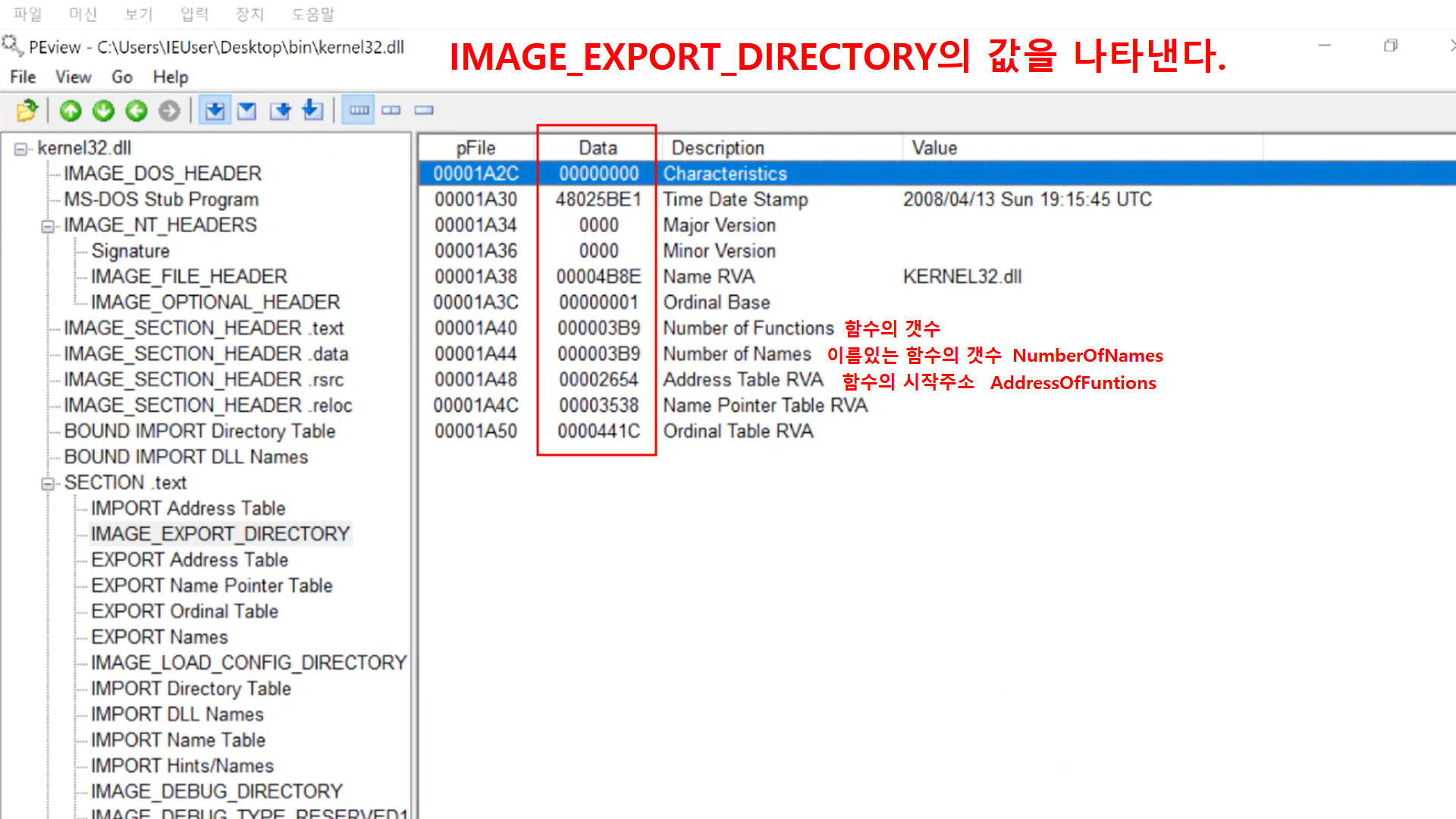The height and width of the screenshot is (819, 1456).
Task: Click the first blue arrow view icon
Action: point(215,111)
